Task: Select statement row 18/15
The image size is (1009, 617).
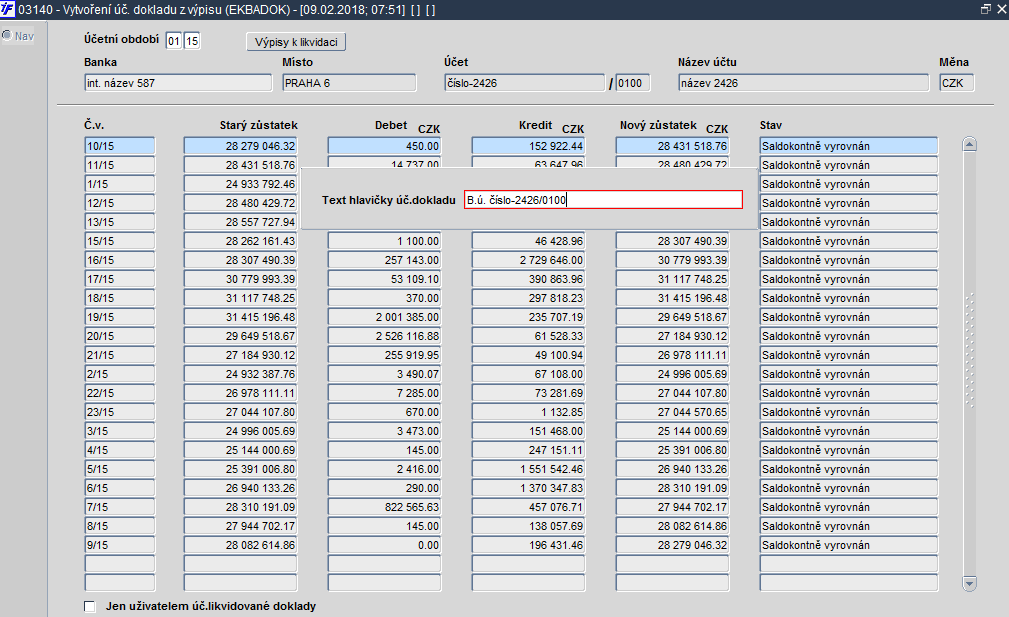Action: 120,298
